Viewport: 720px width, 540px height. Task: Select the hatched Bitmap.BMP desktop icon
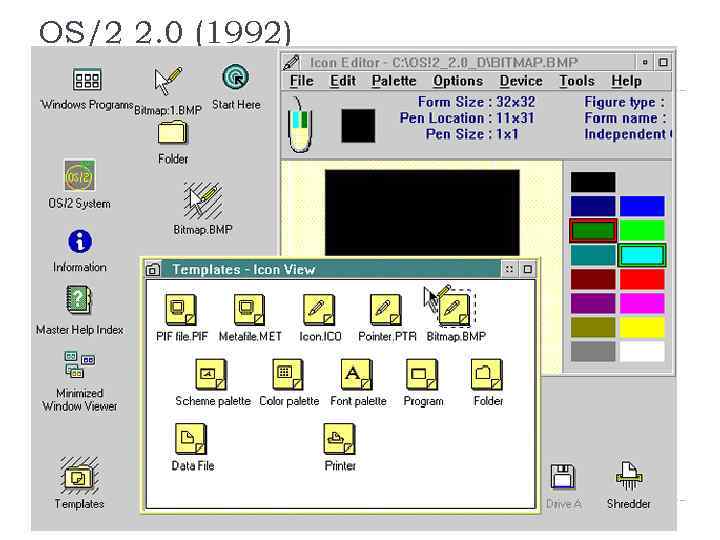click(x=203, y=201)
